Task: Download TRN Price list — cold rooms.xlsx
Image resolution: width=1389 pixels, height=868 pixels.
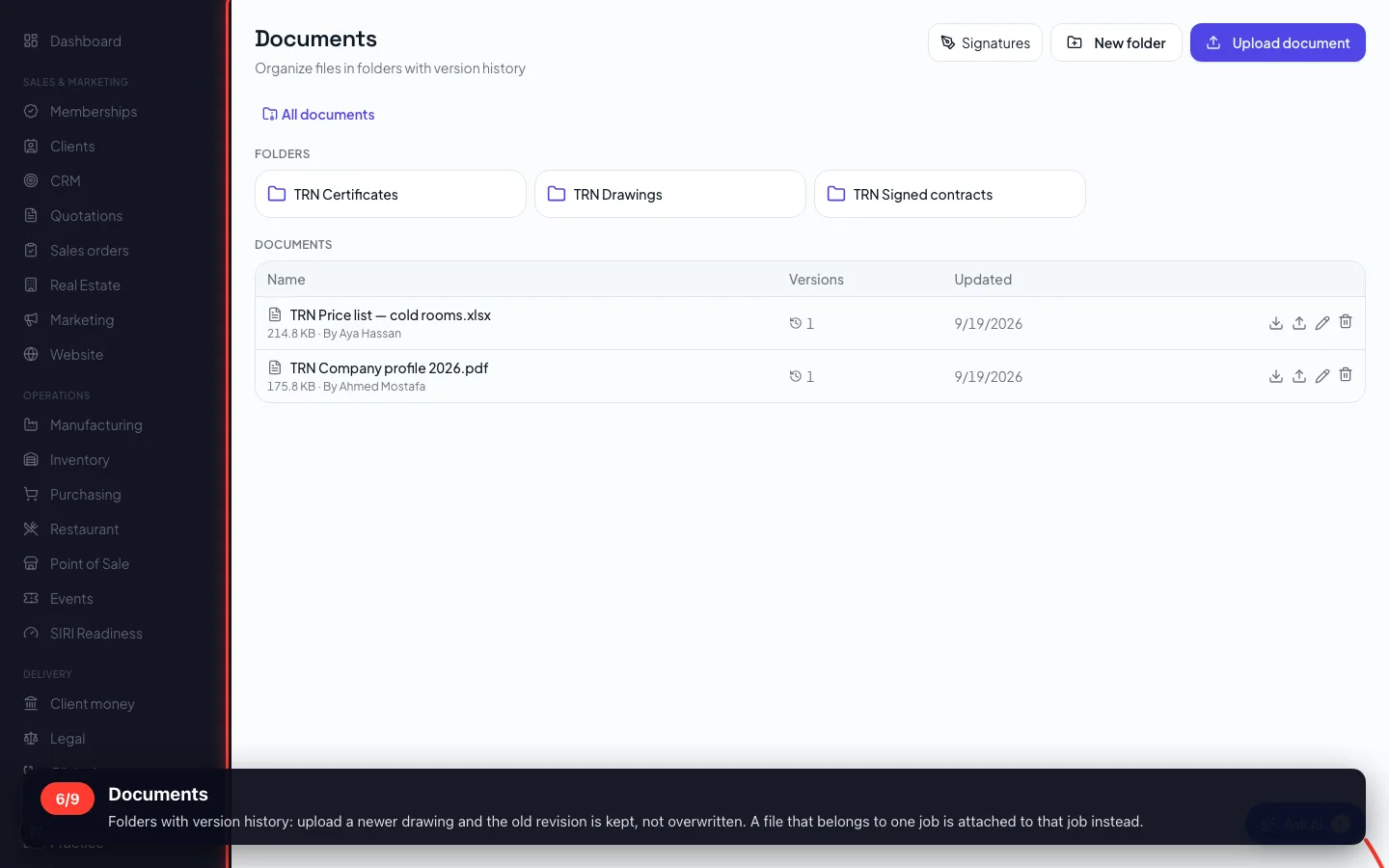Action: pos(1276,323)
